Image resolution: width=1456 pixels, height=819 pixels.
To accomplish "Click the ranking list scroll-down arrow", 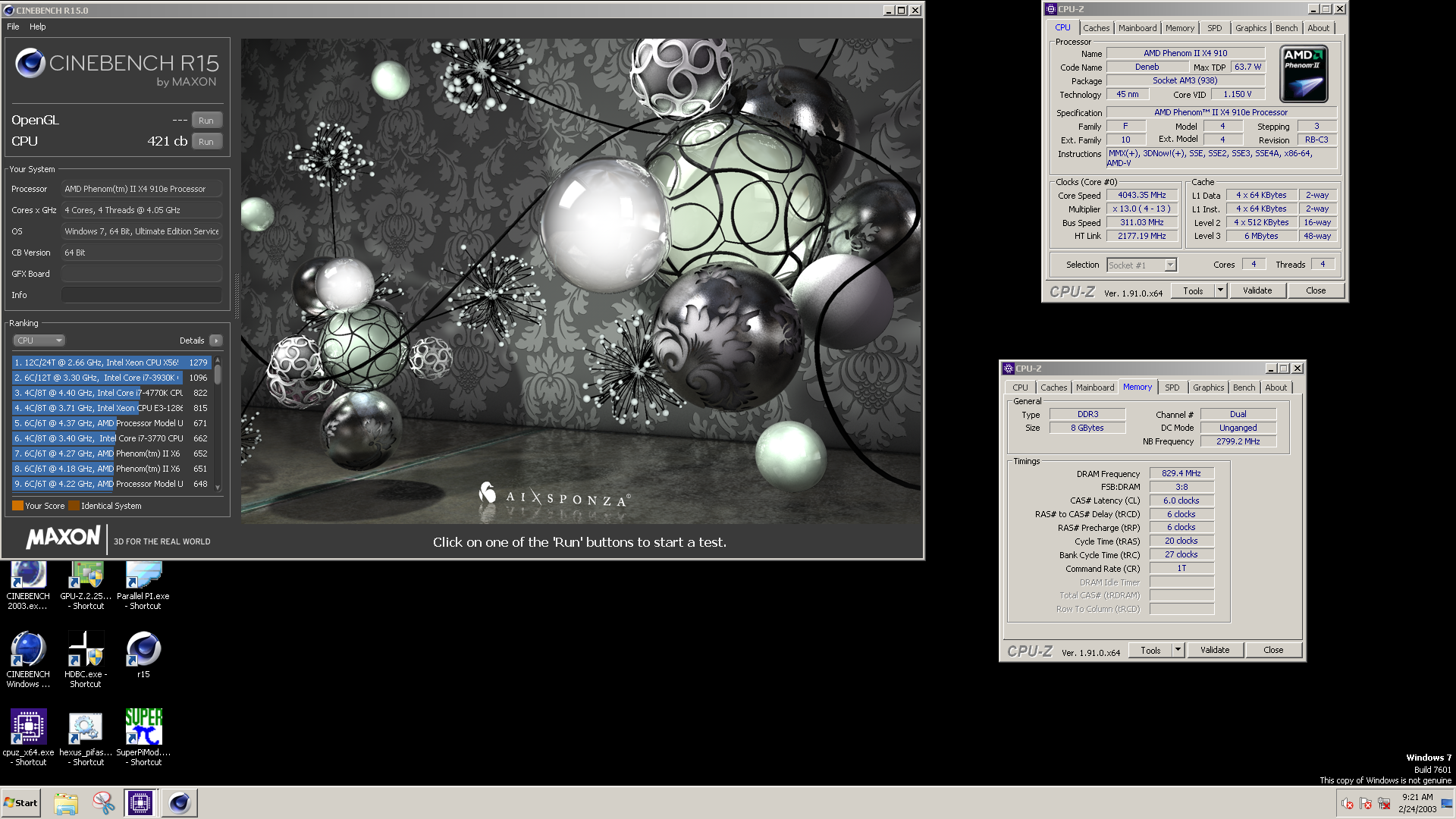I will tap(218, 488).
